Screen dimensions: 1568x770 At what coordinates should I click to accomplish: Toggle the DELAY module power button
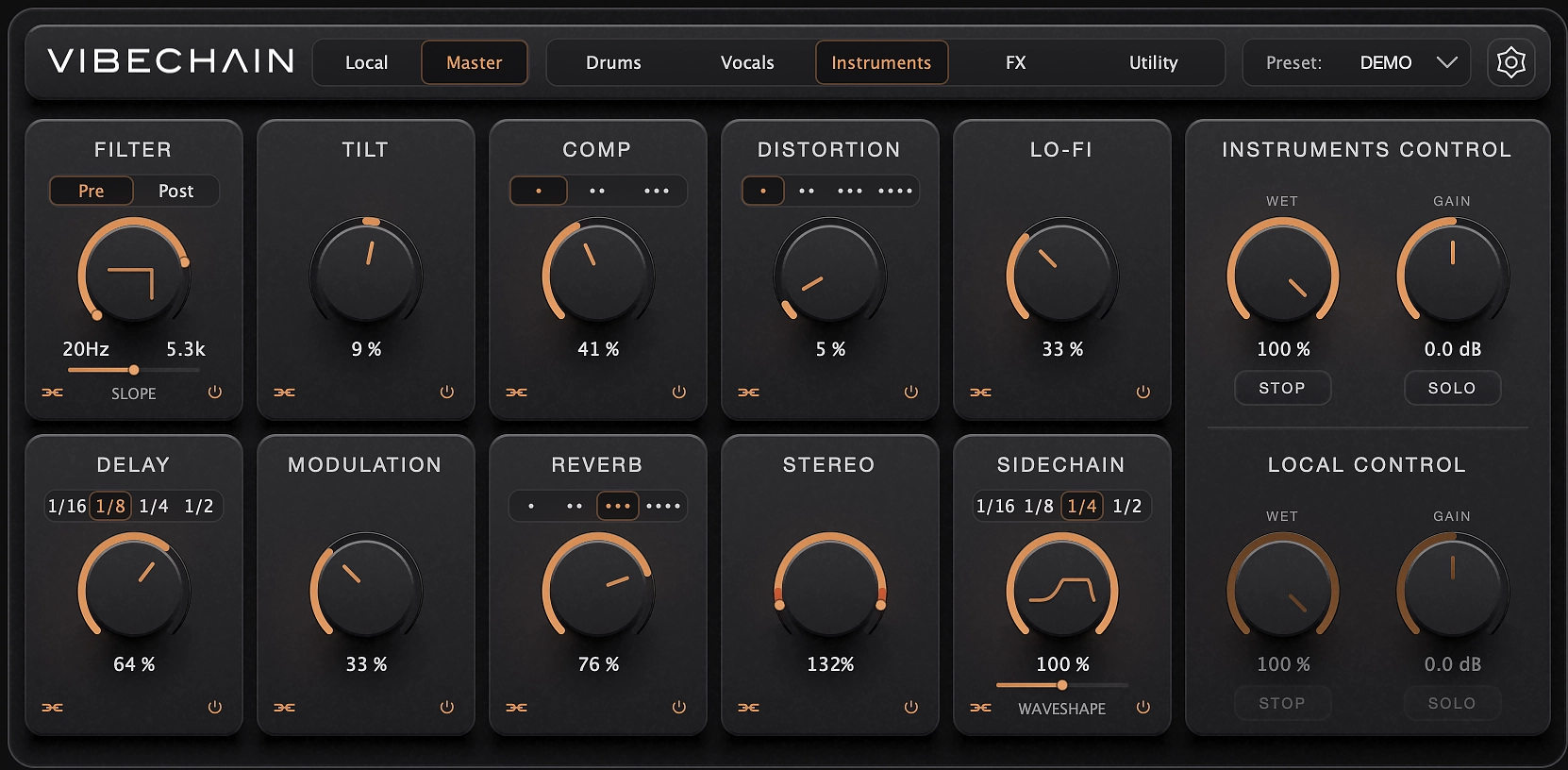tap(215, 708)
